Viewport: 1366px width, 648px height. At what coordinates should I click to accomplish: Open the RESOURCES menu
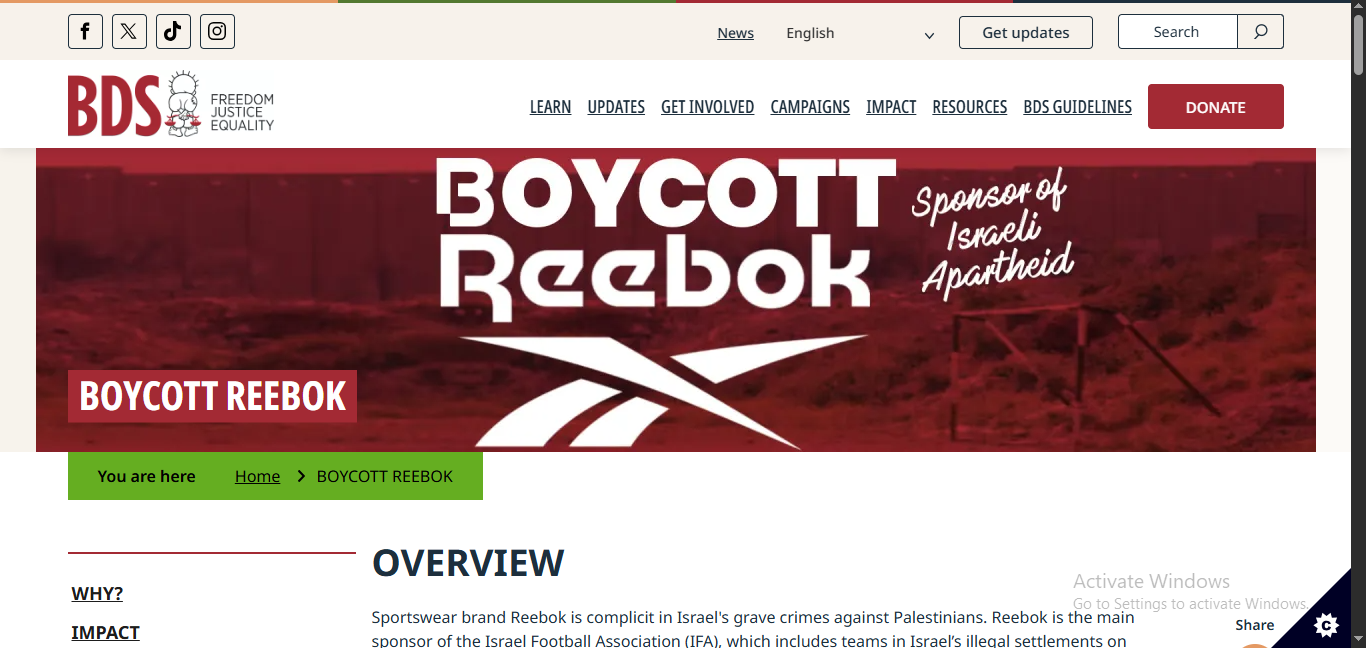click(x=969, y=107)
